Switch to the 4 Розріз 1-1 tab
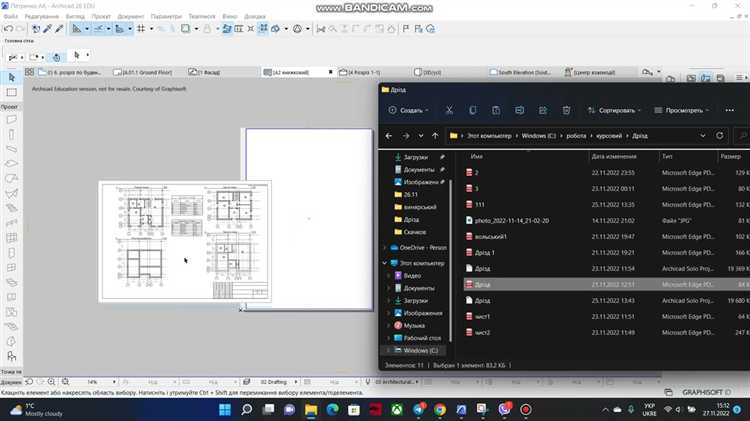This screenshot has height=421, width=750. (360, 72)
